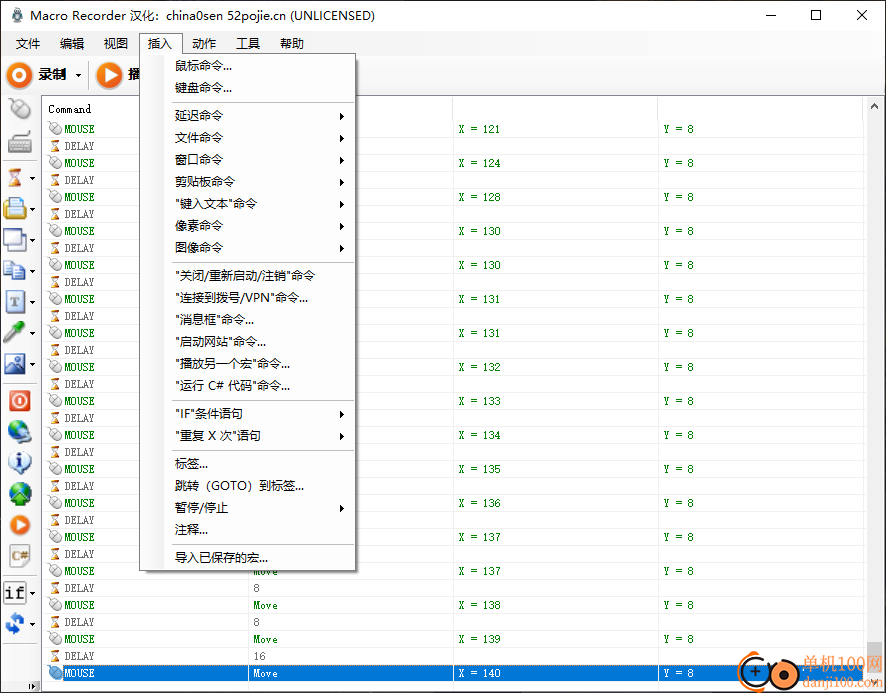Click the eyedropper pixel command icon
The height and width of the screenshot is (693, 886).
[15, 332]
